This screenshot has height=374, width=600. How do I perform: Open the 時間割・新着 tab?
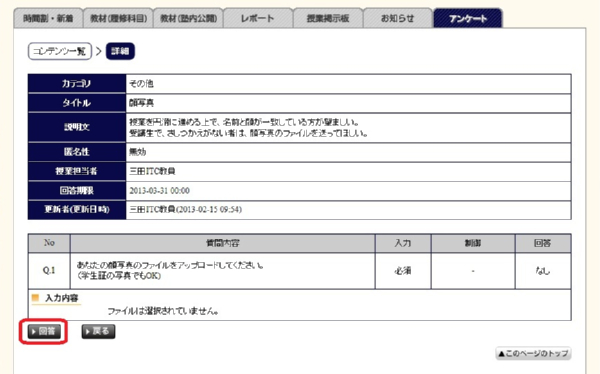[48, 18]
